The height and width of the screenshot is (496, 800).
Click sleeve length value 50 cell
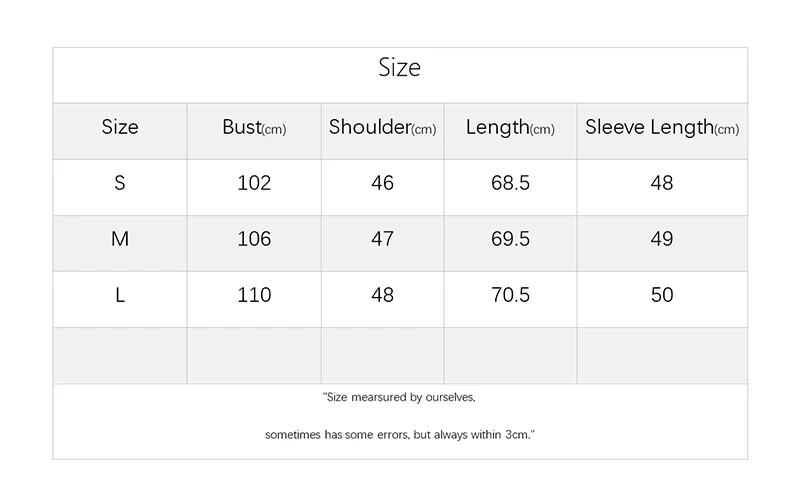(x=662, y=295)
